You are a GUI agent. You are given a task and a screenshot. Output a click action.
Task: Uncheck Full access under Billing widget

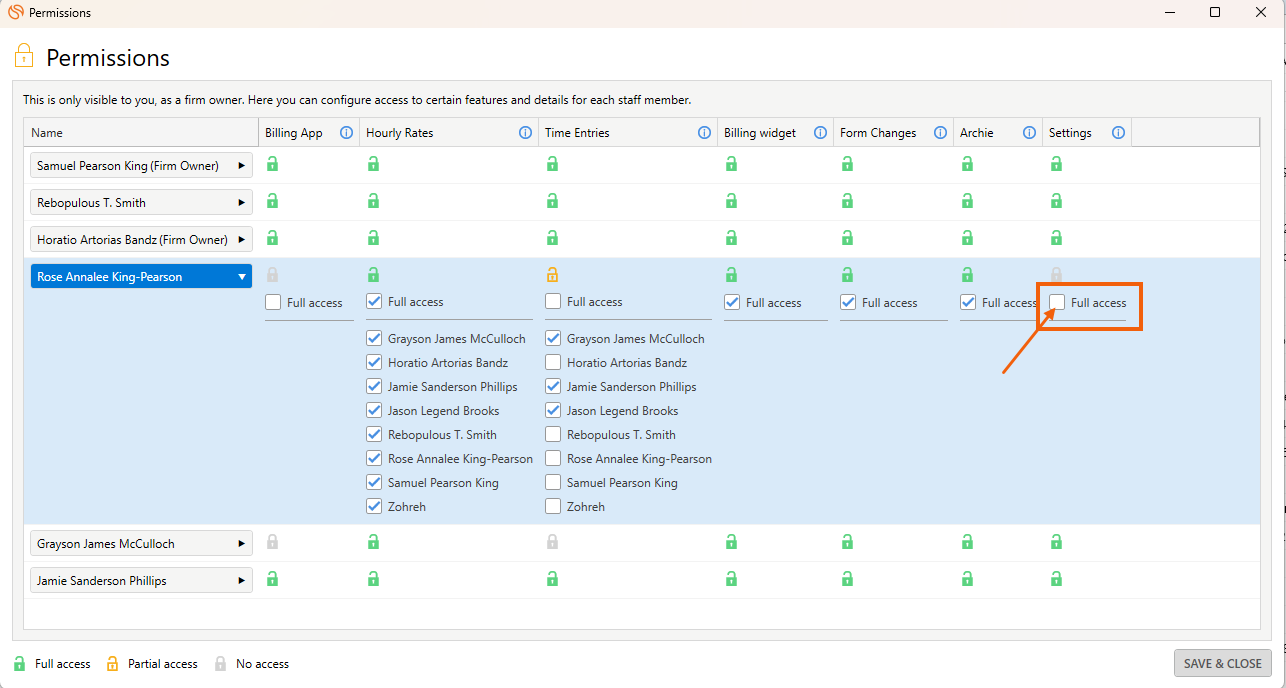click(732, 303)
